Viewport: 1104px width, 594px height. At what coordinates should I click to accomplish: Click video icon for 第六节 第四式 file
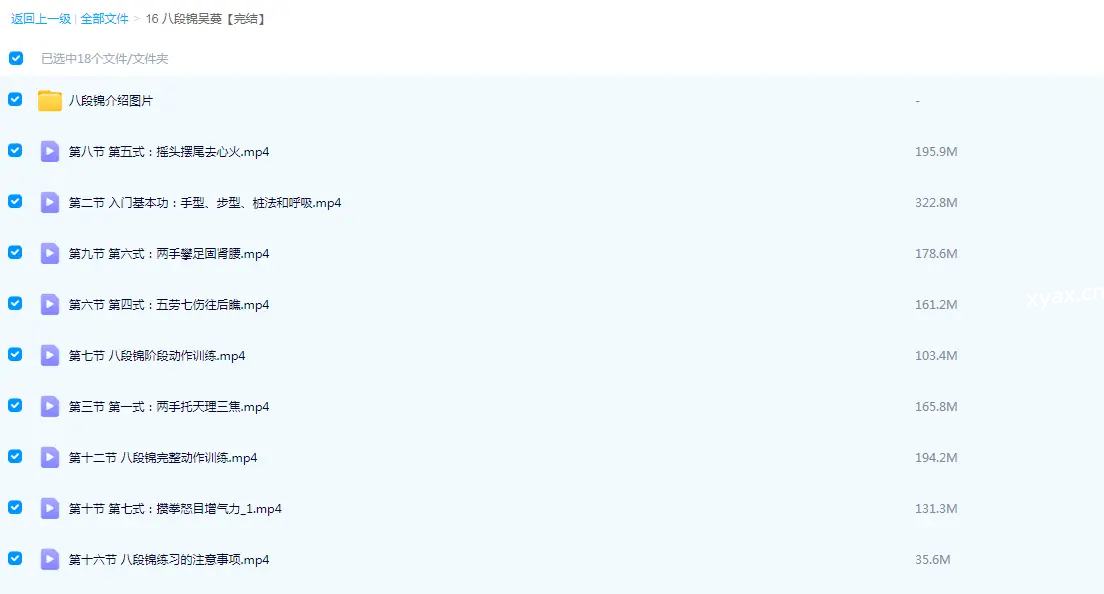pyautogui.click(x=50, y=304)
